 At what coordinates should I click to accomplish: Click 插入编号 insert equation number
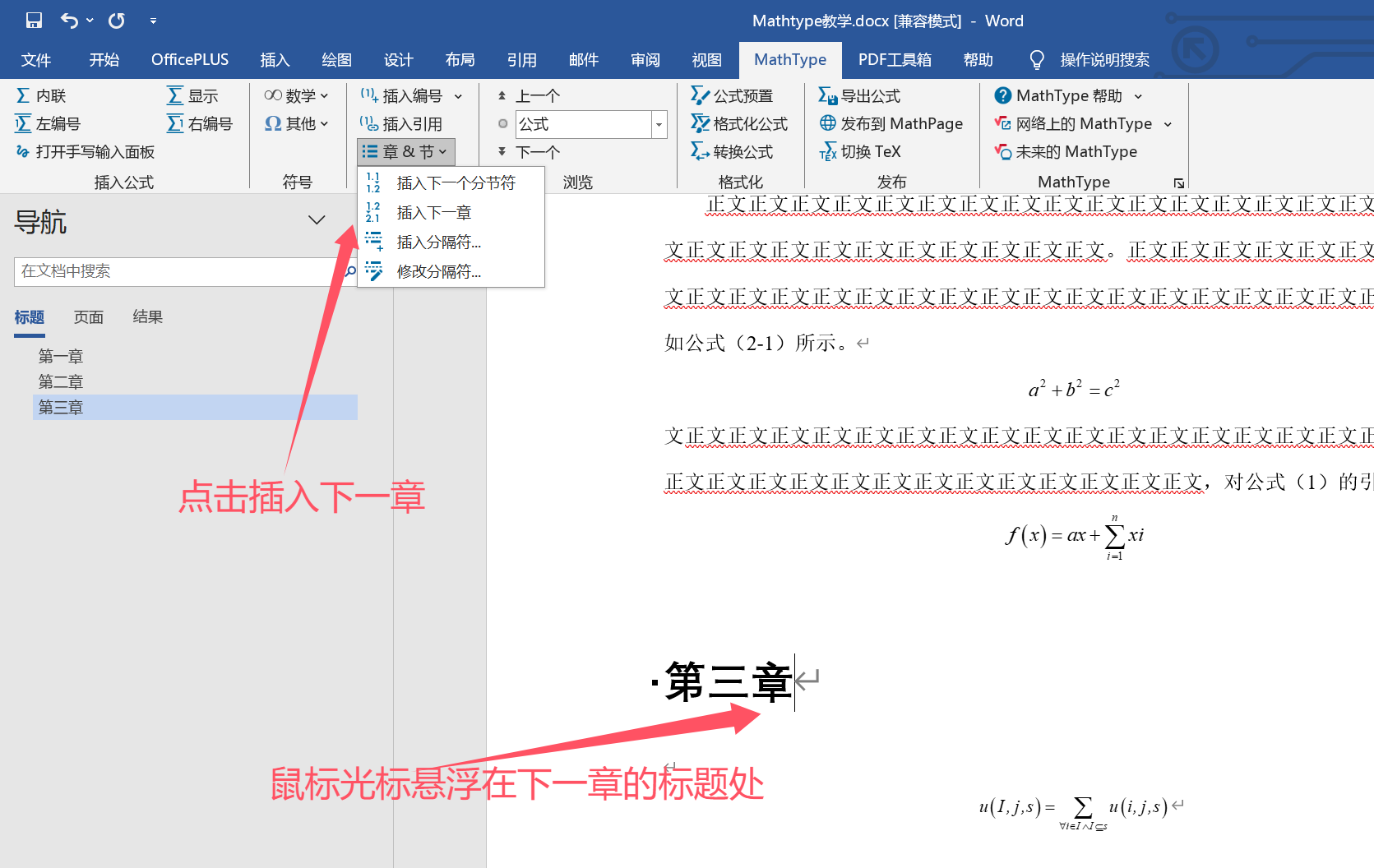point(402,96)
